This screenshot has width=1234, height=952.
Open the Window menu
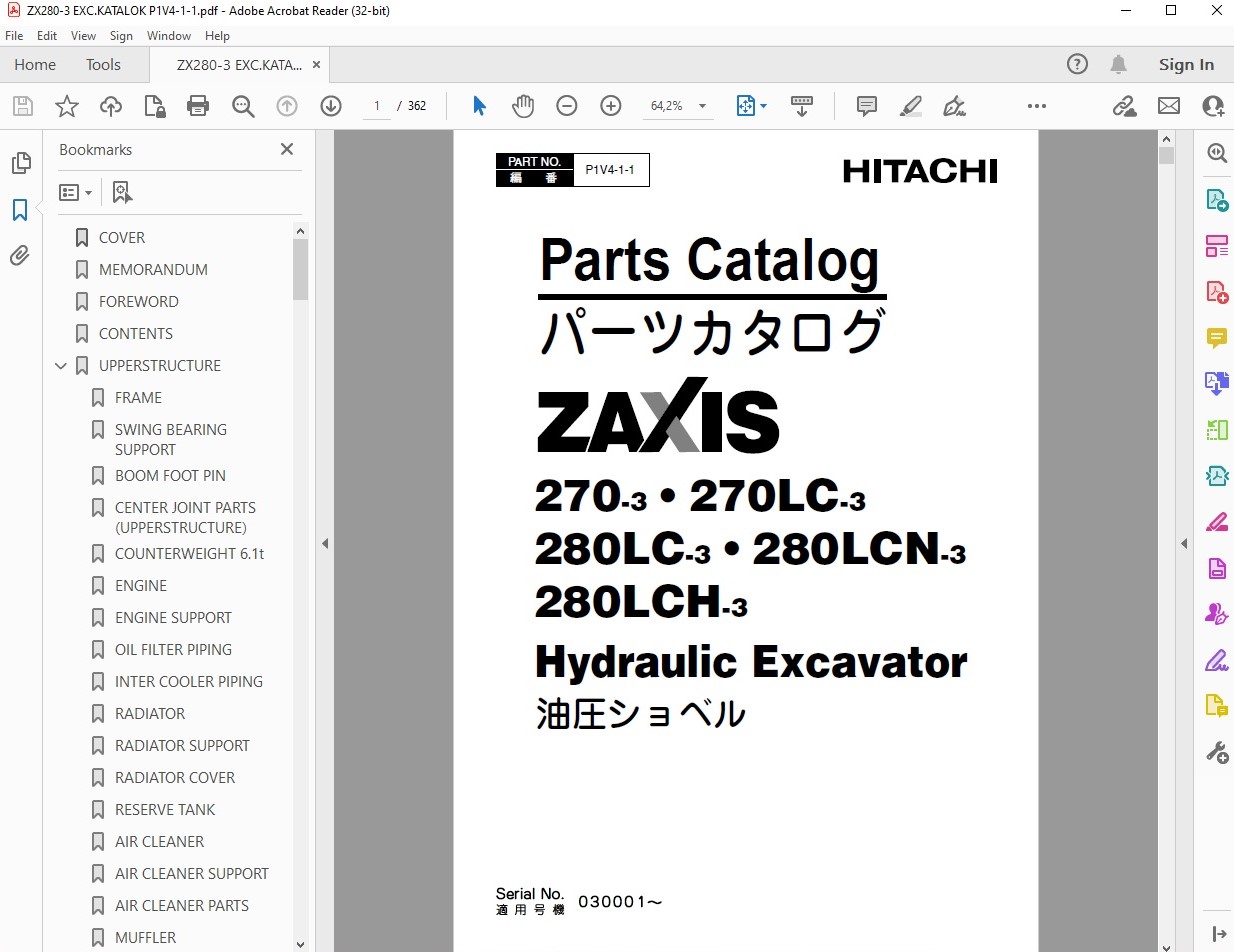click(x=169, y=36)
